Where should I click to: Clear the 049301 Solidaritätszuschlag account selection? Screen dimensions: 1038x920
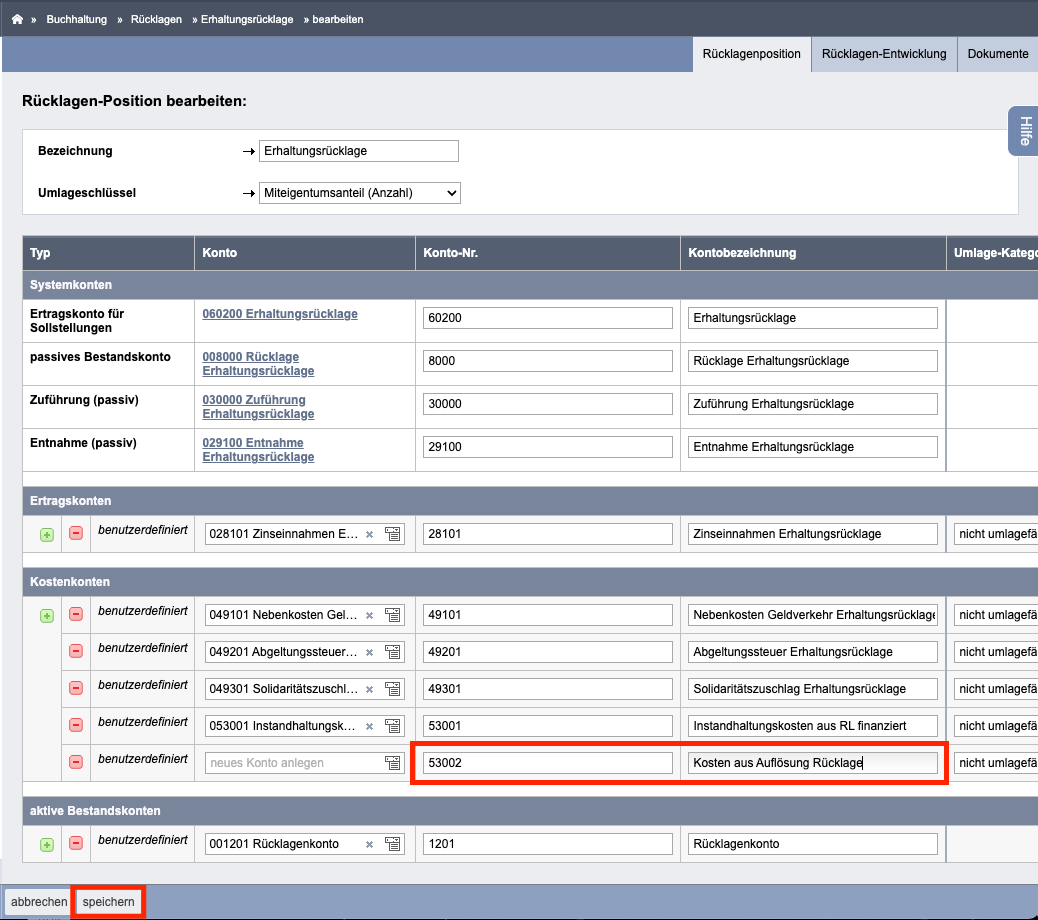coord(369,689)
